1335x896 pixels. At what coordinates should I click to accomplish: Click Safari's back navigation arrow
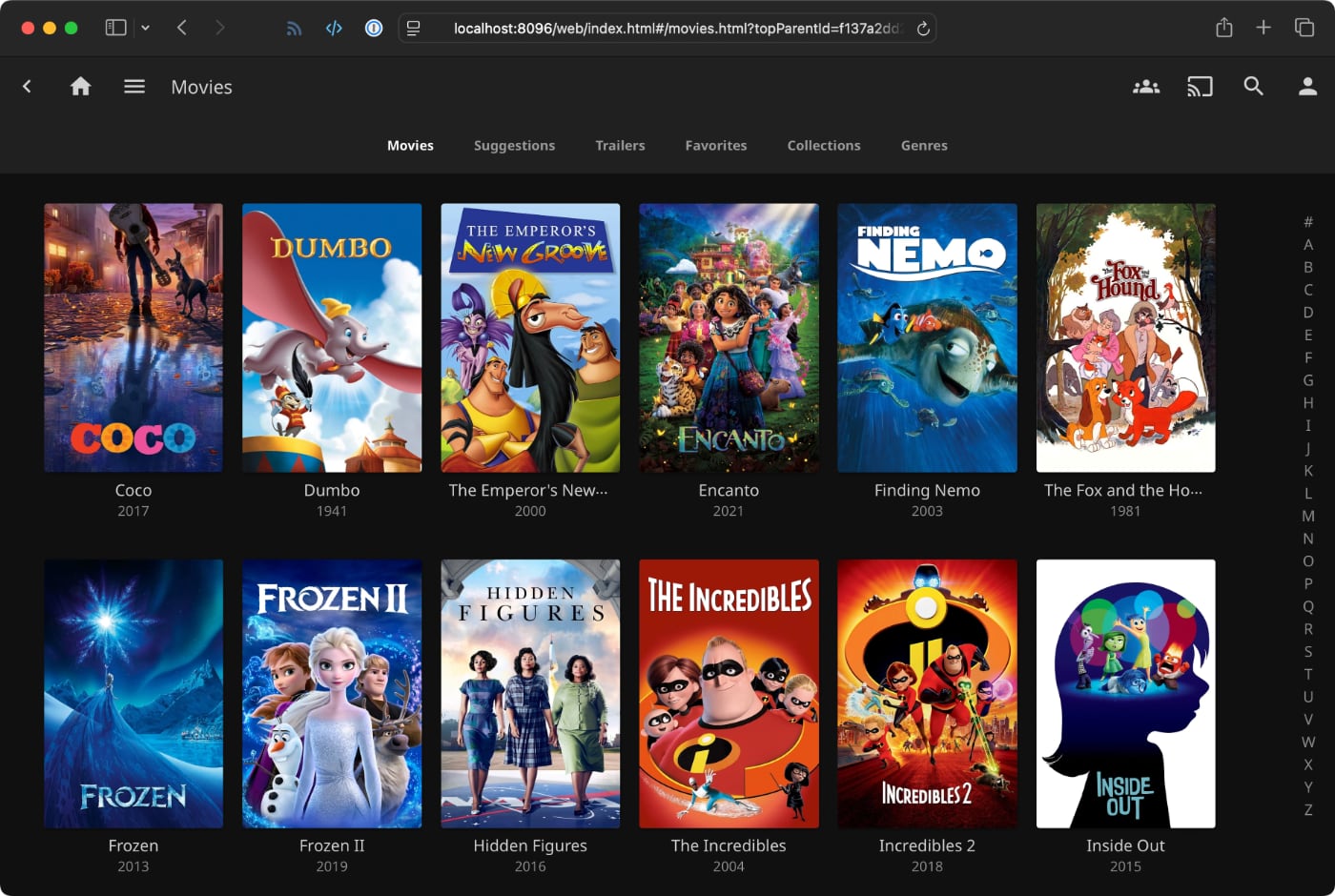[182, 28]
